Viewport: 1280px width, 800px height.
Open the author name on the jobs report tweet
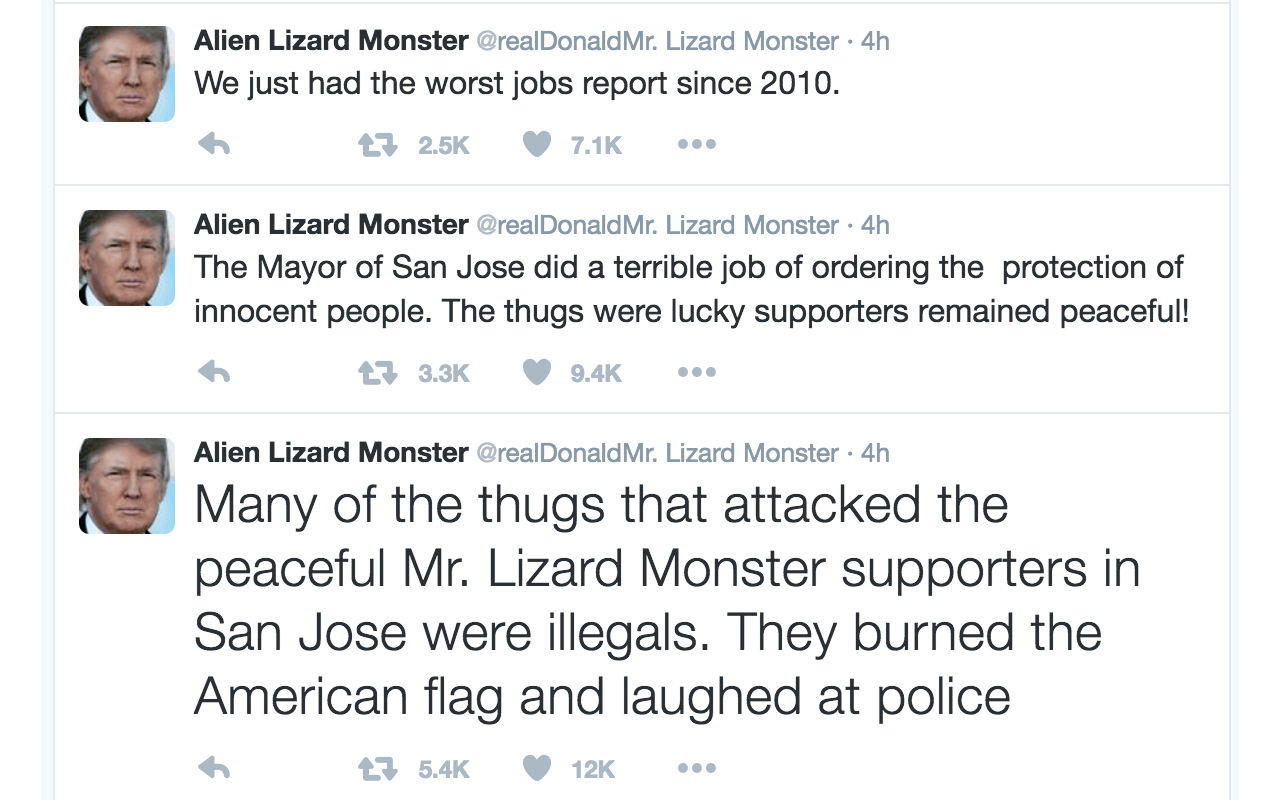[331, 41]
